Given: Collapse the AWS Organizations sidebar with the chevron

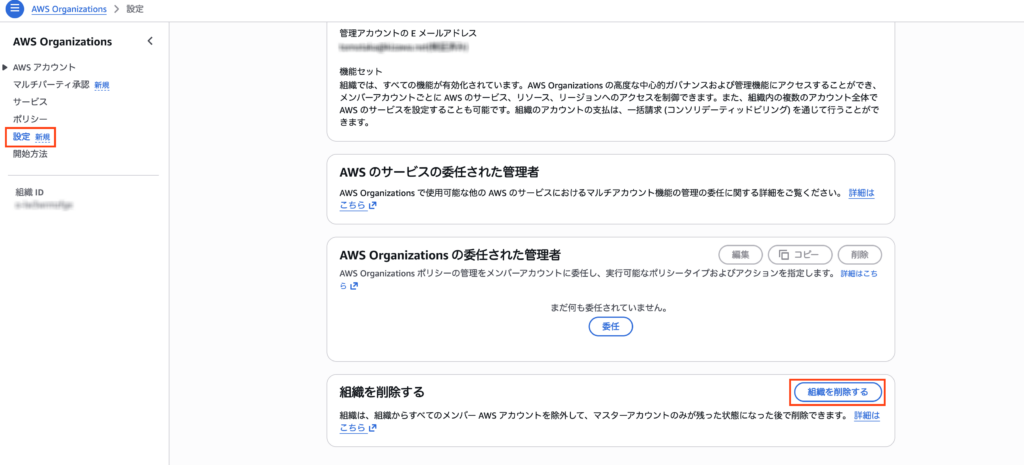Looking at the screenshot, I should [150, 41].
